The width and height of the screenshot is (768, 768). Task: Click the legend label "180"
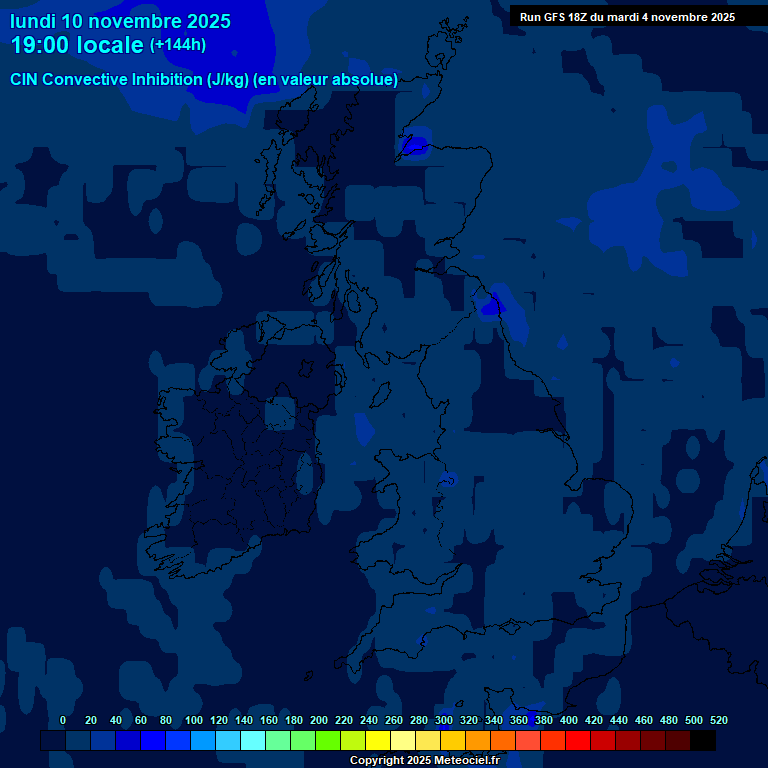(x=294, y=720)
